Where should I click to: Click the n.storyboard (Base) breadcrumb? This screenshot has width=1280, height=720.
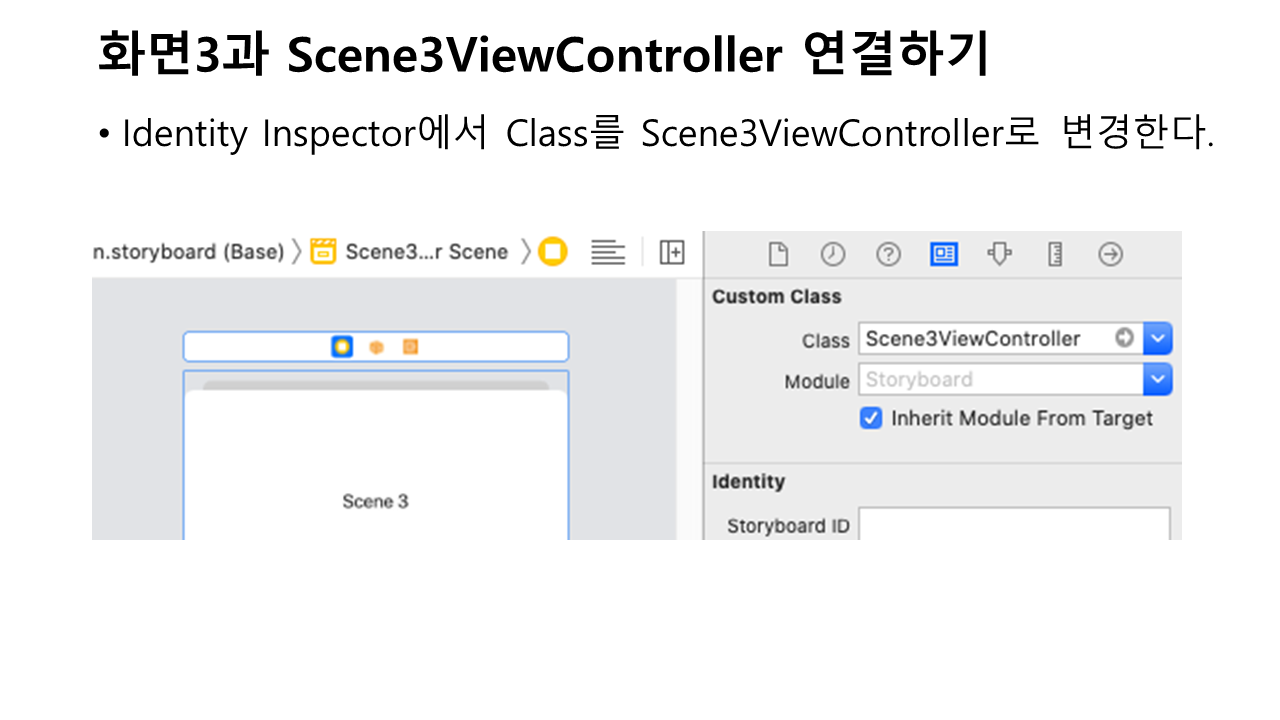(188, 252)
